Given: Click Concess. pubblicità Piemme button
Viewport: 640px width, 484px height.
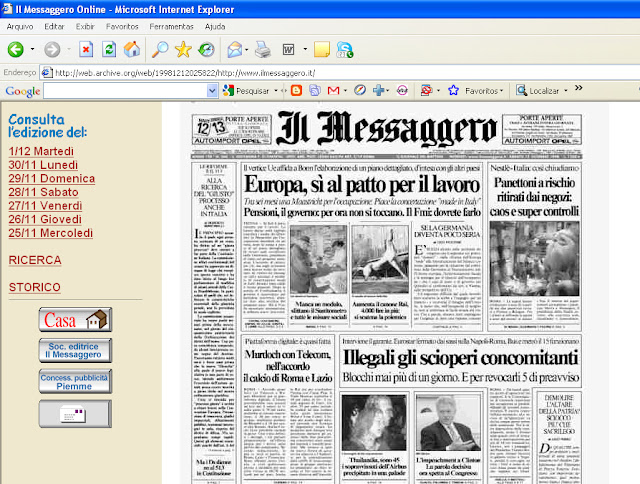Looking at the screenshot, I should coord(76,381).
